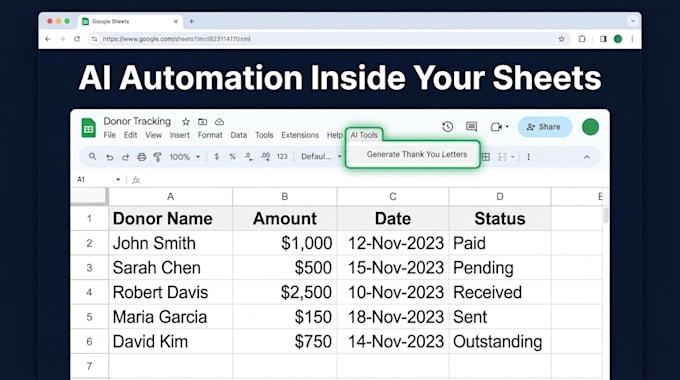Open the green account avatar in Sheets
The height and width of the screenshot is (380, 680).
point(590,127)
